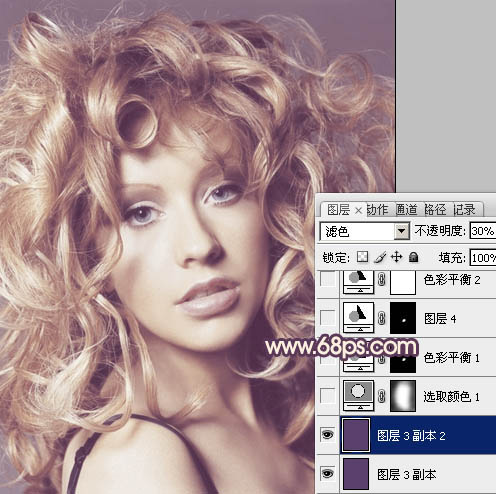Click the 图层 4 adjustment layer icon
The image size is (496, 494).
(x=358, y=317)
